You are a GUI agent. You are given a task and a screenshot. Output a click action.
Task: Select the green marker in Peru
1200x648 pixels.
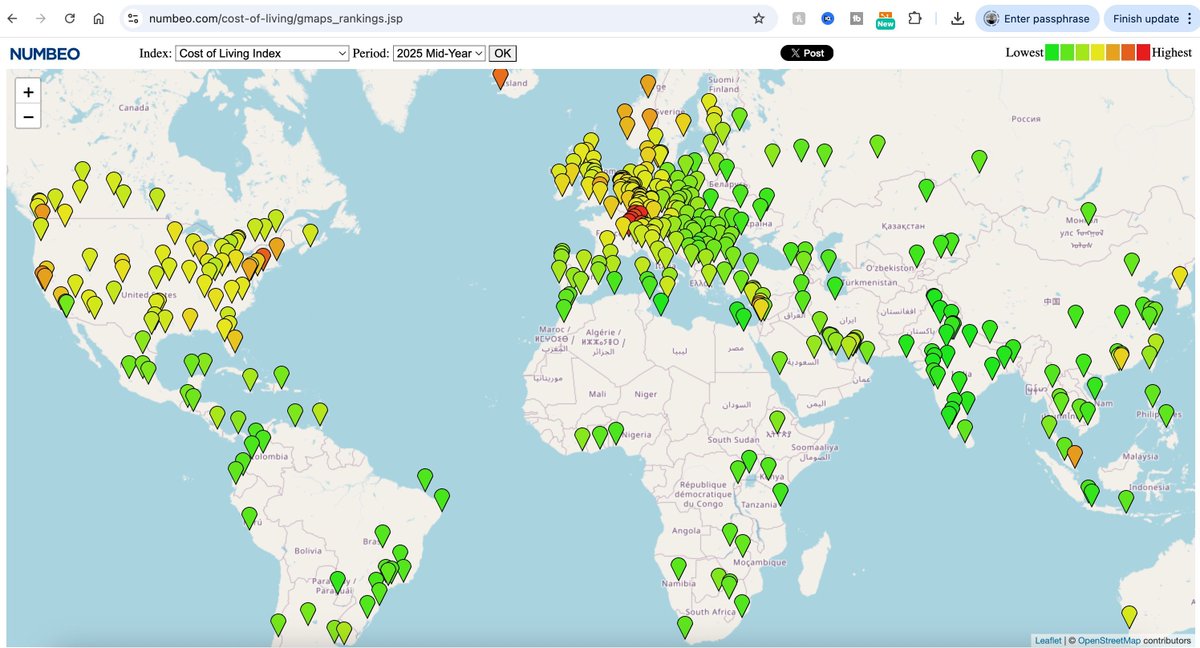[x=249, y=517]
